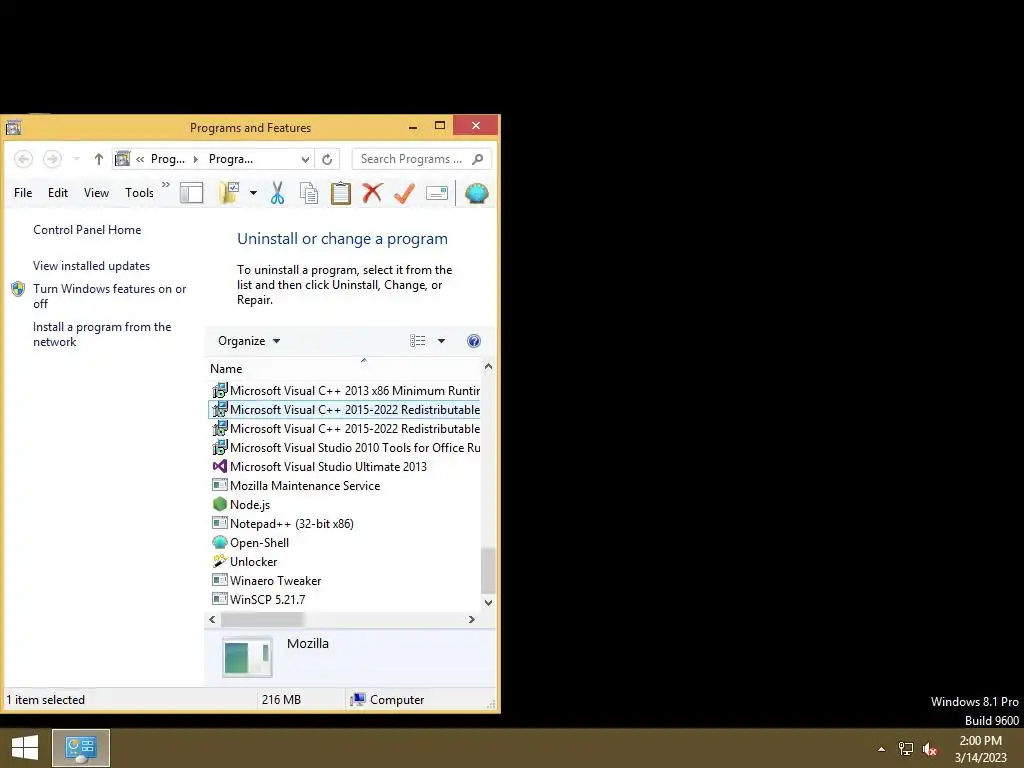Click the Cut scissors toolbar icon
Viewport: 1024px width, 768px height.
pos(278,193)
